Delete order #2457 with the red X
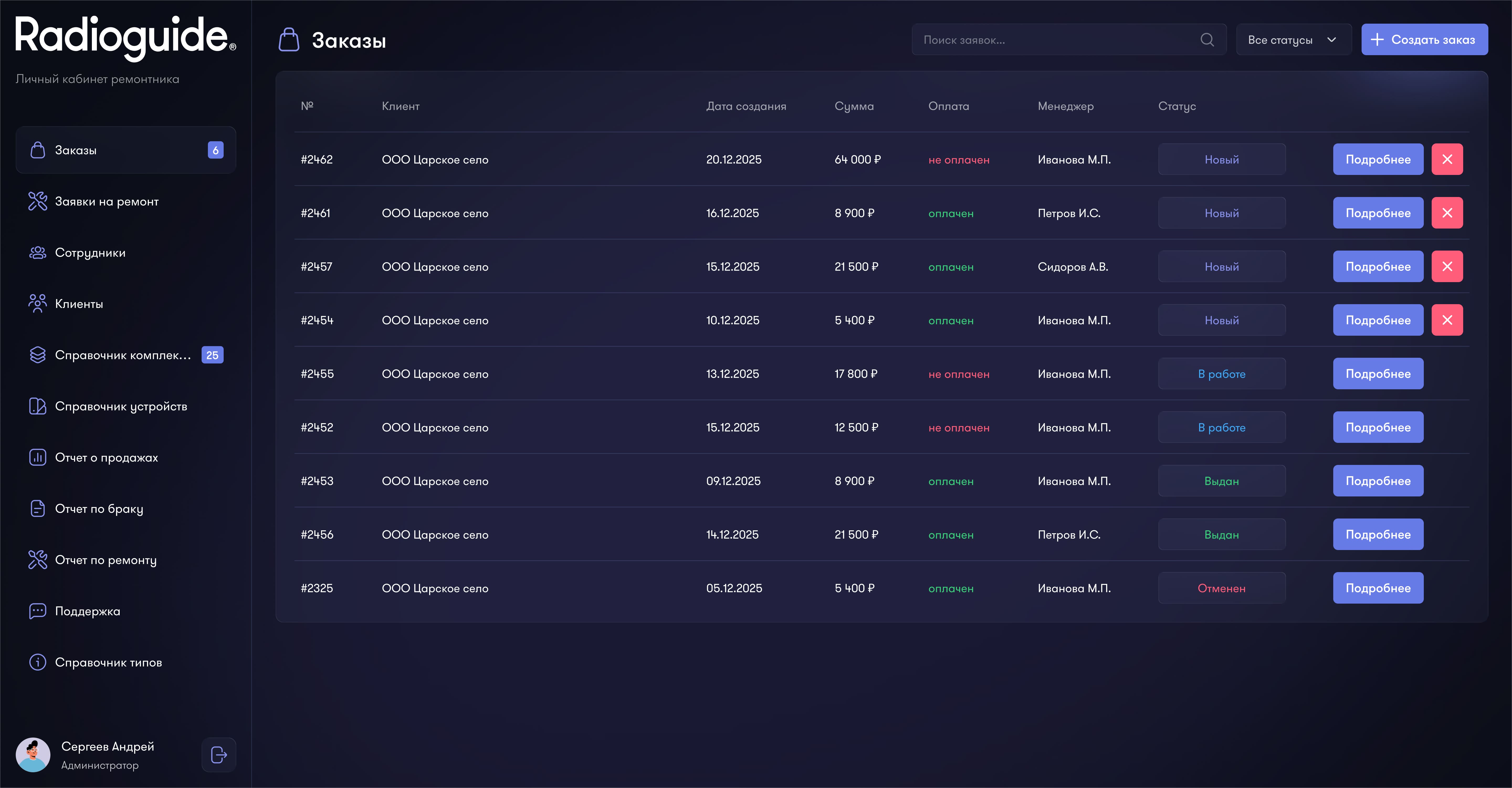This screenshot has height=788, width=1512. pos(1447,266)
